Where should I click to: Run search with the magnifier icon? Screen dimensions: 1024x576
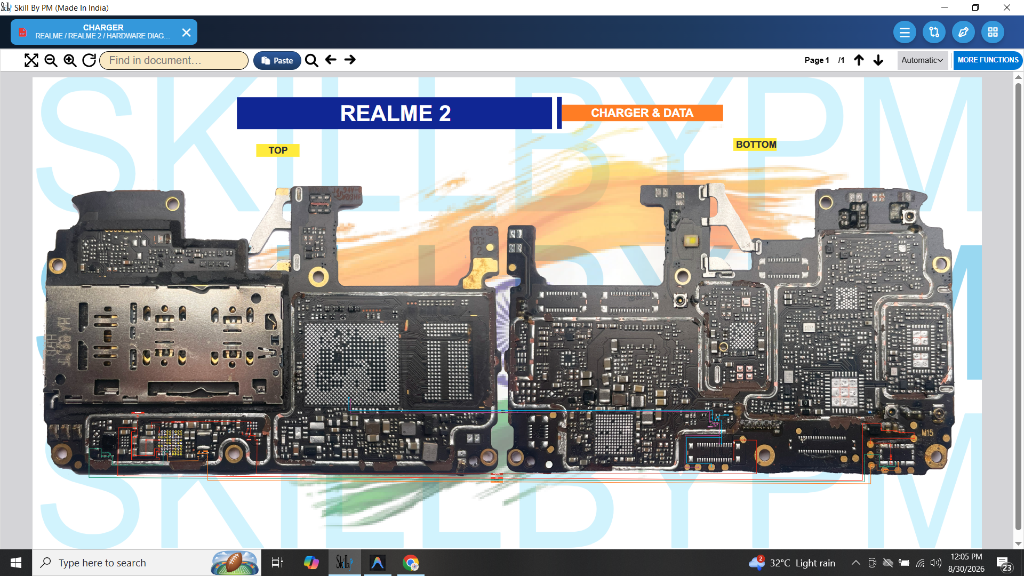coord(312,60)
